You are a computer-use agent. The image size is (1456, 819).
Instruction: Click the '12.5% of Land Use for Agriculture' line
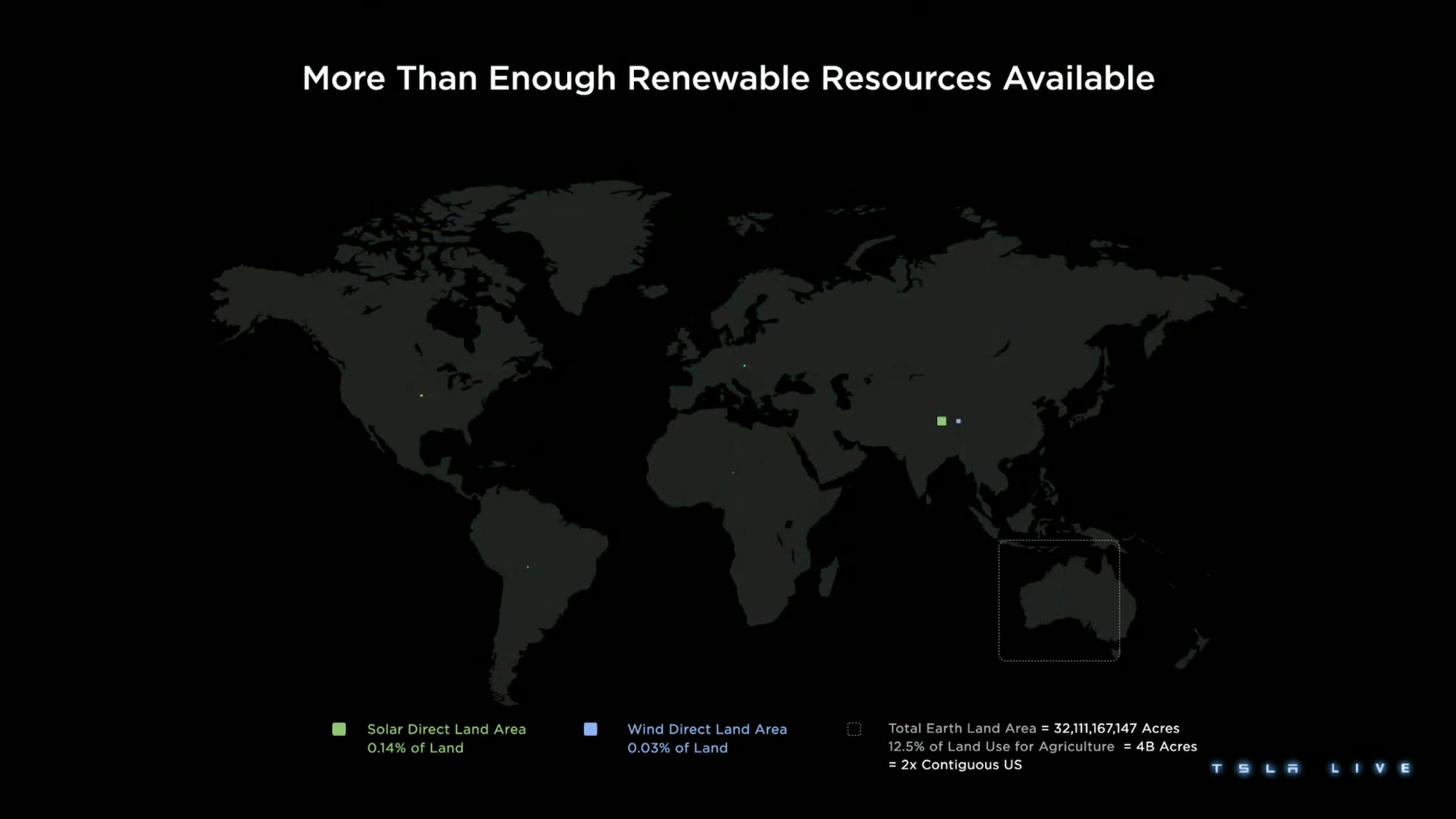tap(1001, 746)
